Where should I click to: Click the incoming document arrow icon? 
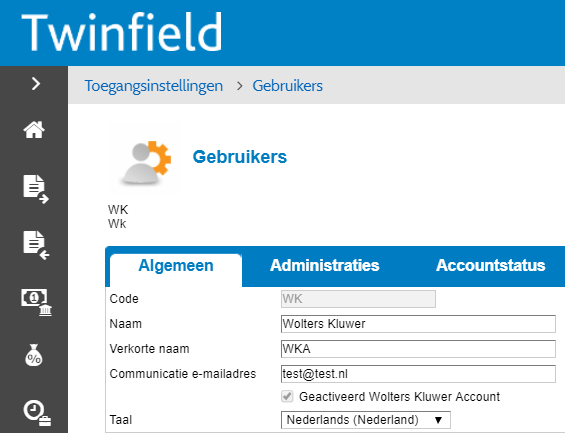click(36, 245)
